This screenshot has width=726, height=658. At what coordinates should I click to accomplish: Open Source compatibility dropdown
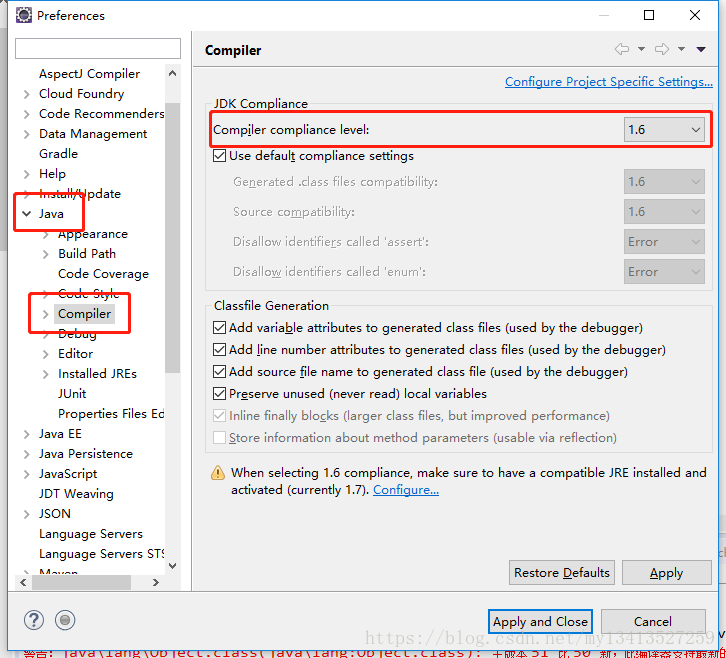point(664,212)
